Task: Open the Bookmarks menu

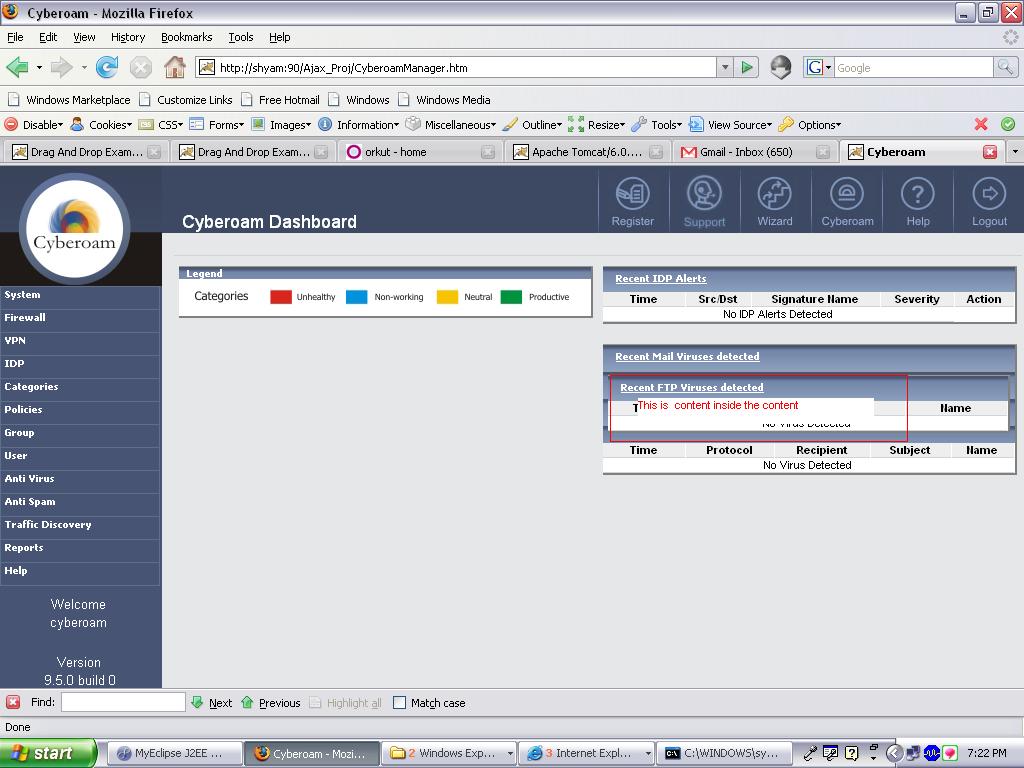Action: tap(186, 37)
